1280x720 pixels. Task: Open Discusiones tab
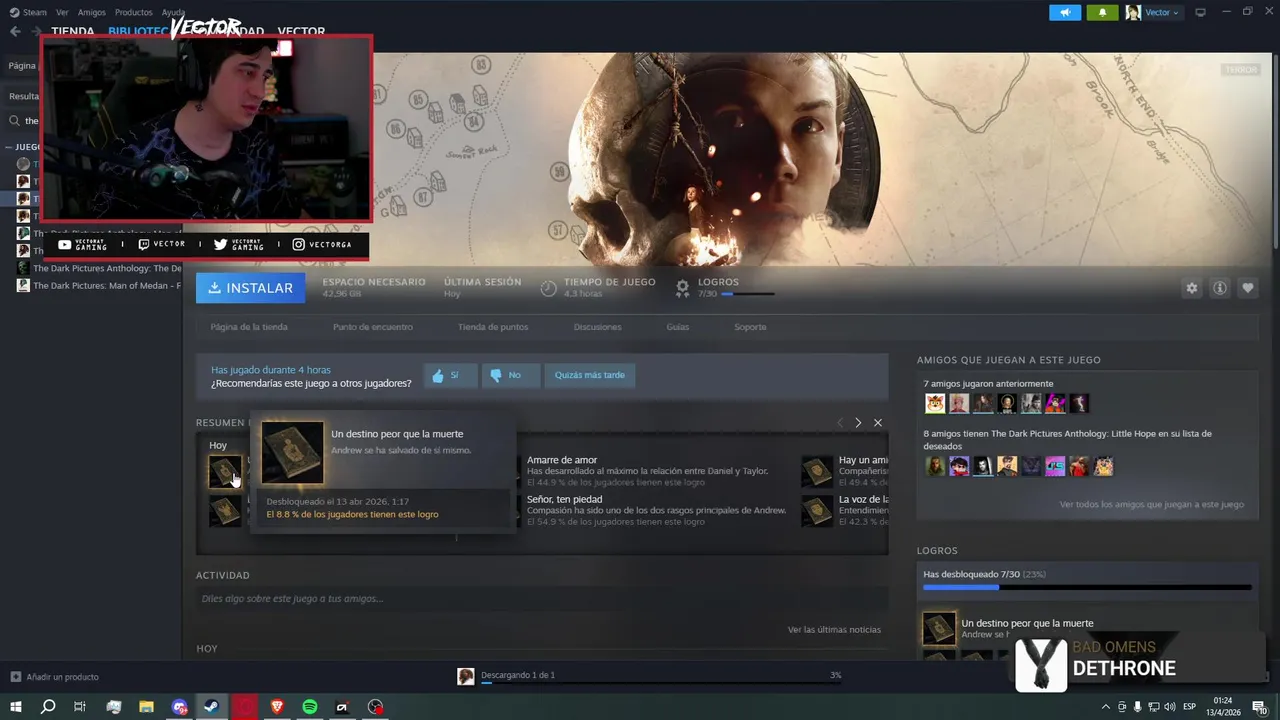[x=597, y=327]
